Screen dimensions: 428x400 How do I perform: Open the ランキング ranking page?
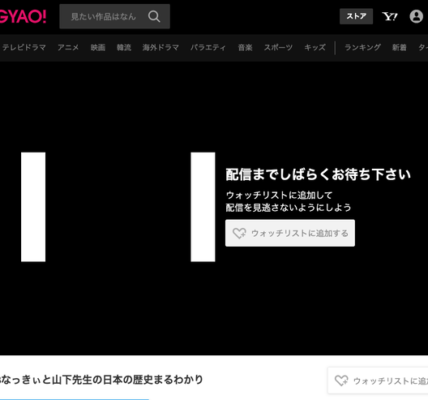pos(362,48)
